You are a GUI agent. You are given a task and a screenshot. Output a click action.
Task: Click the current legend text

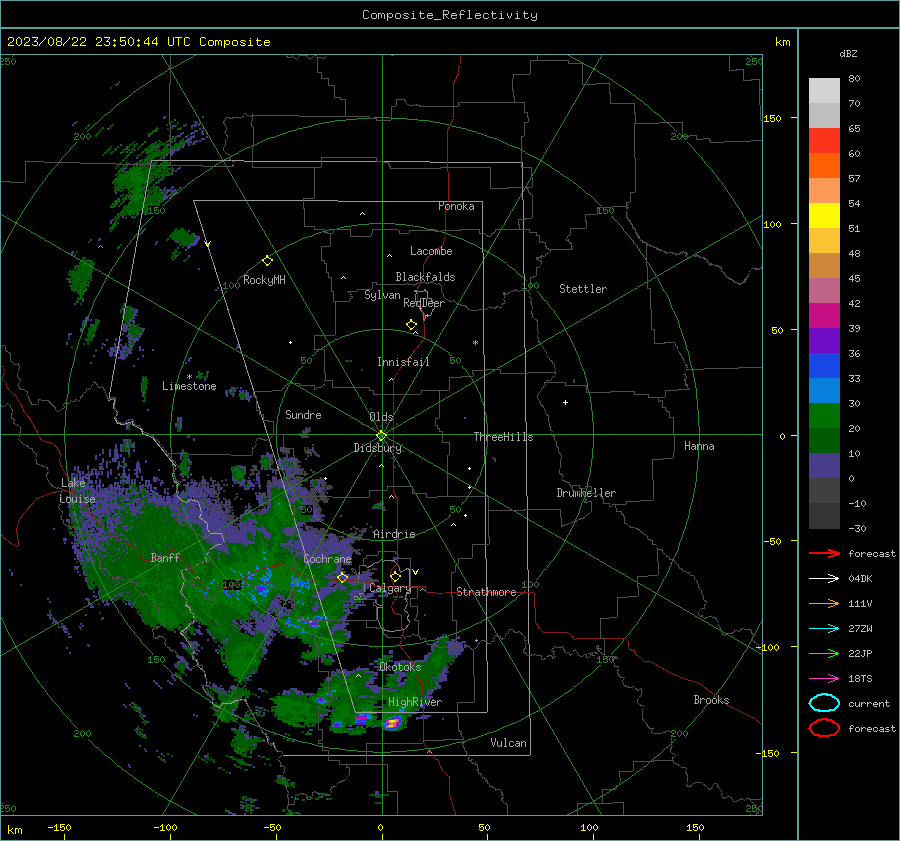pyautogui.click(x=869, y=704)
